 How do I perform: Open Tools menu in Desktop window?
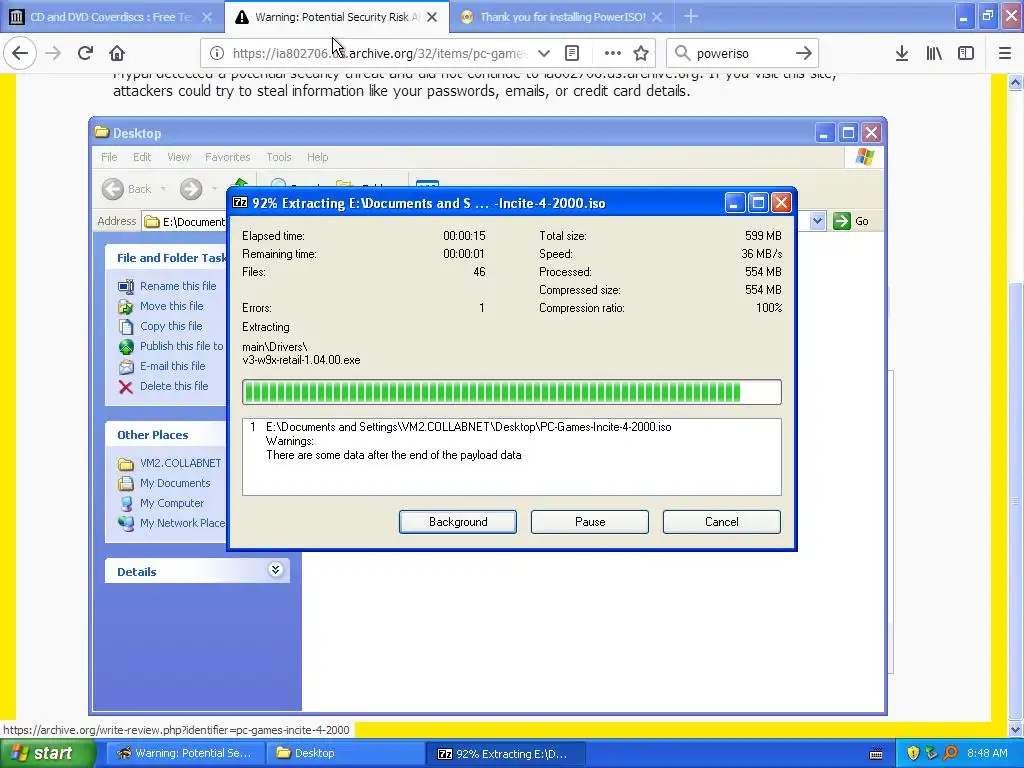278,157
